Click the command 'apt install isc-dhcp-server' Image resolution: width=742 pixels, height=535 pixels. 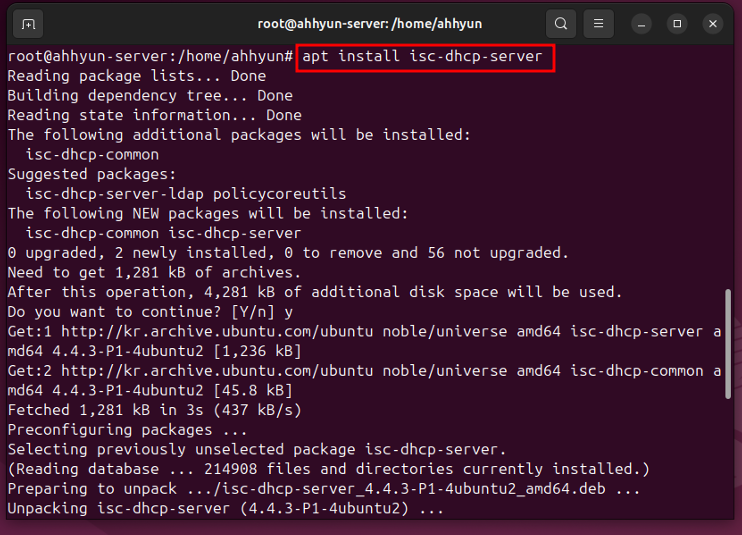(x=422, y=56)
